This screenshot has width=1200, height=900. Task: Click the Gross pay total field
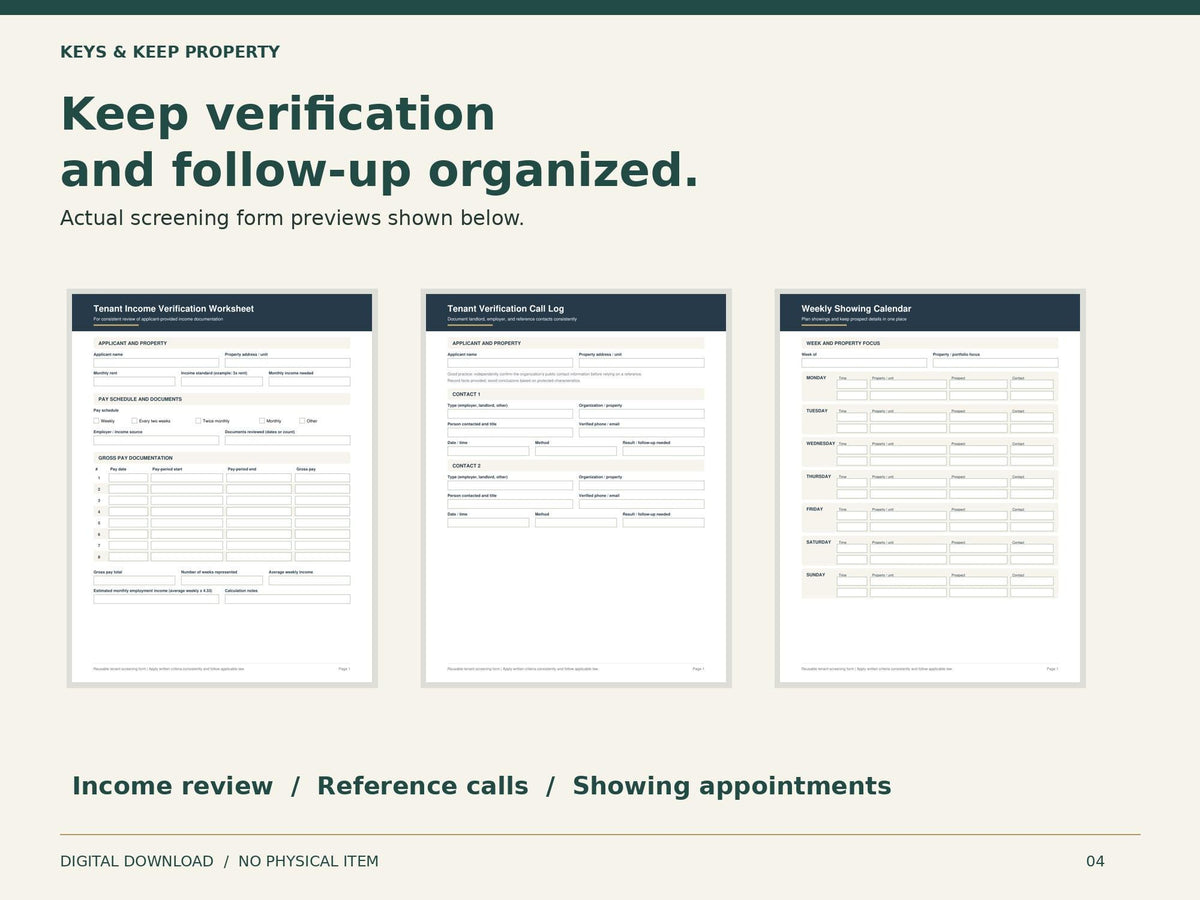134,580
